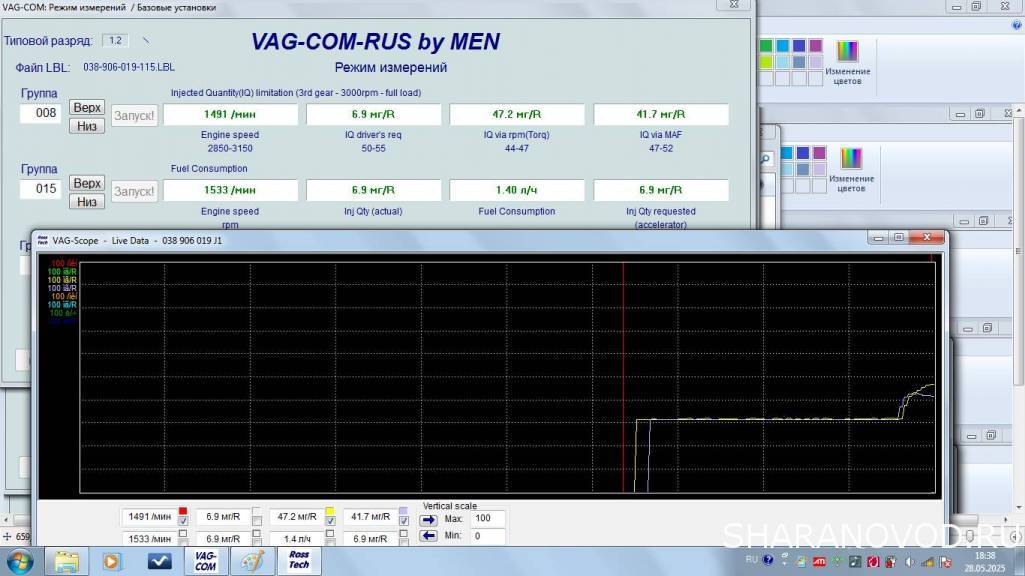Click the Windows Start orb
This screenshot has width=1025, height=576.
[22, 560]
